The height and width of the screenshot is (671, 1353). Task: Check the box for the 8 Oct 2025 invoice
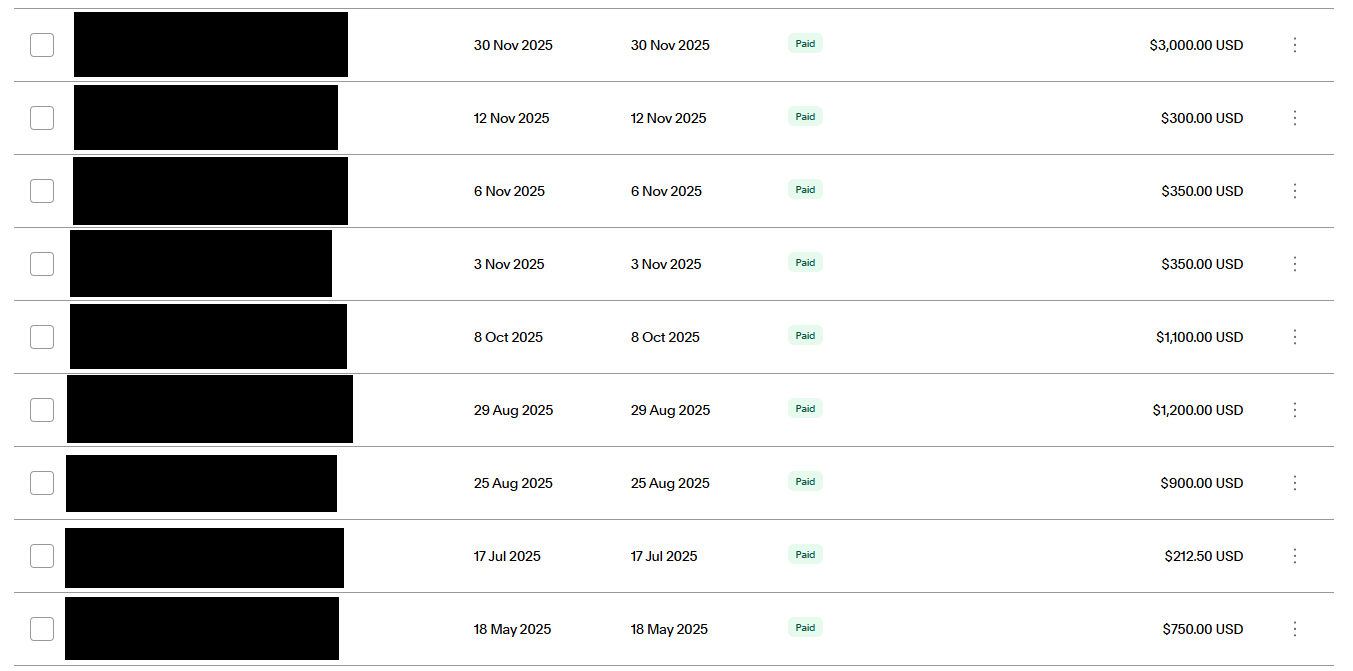[42, 337]
